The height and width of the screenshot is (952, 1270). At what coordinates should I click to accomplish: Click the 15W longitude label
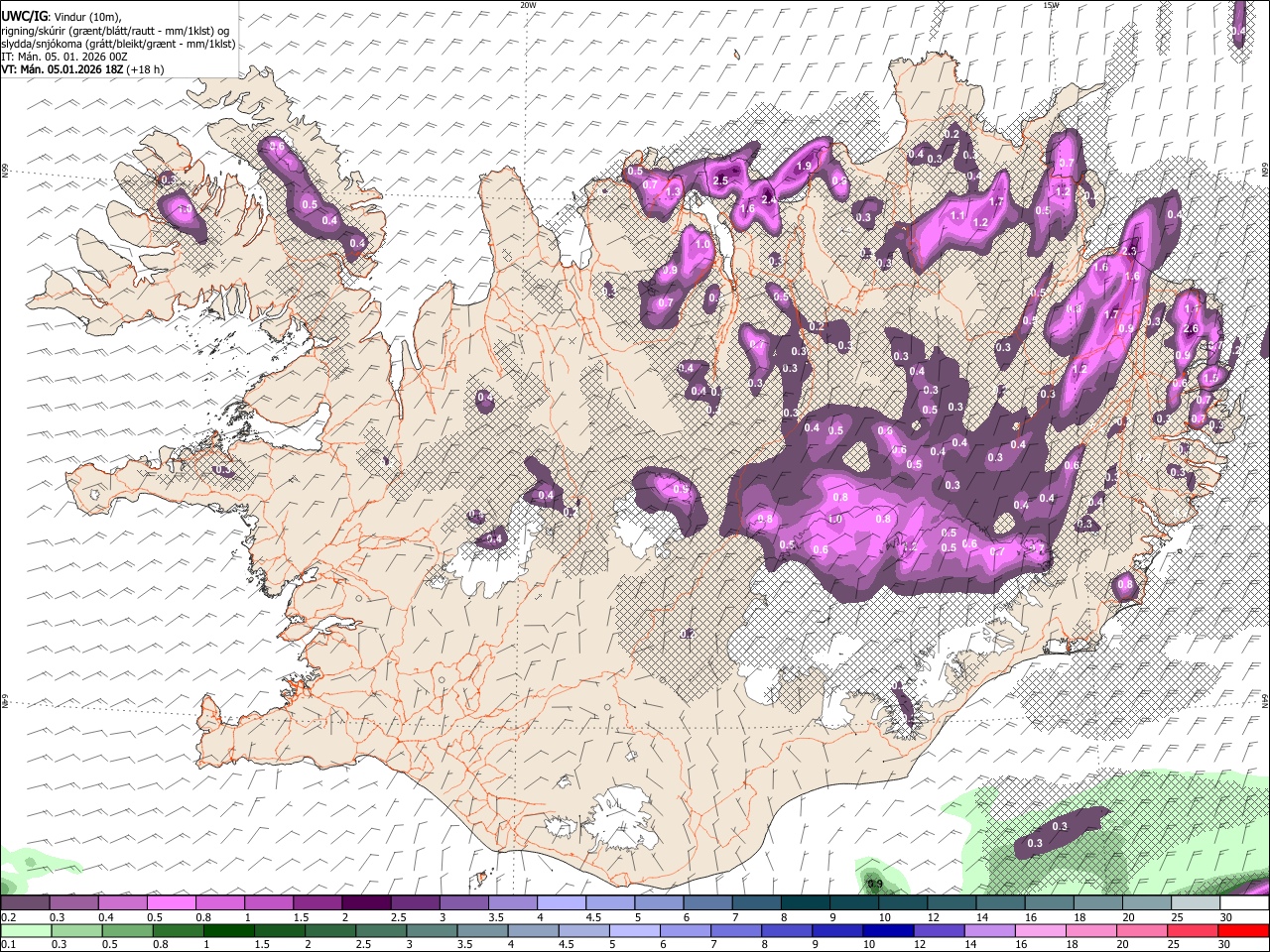(x=1051, y=5)
